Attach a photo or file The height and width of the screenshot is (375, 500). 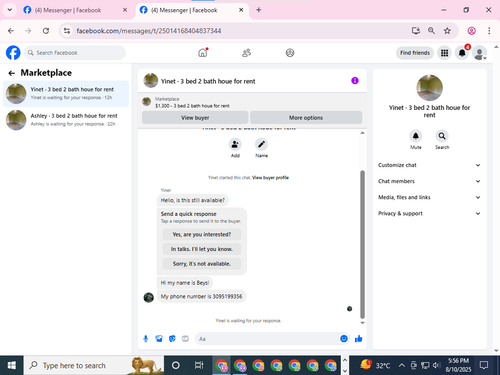[159, 339]
